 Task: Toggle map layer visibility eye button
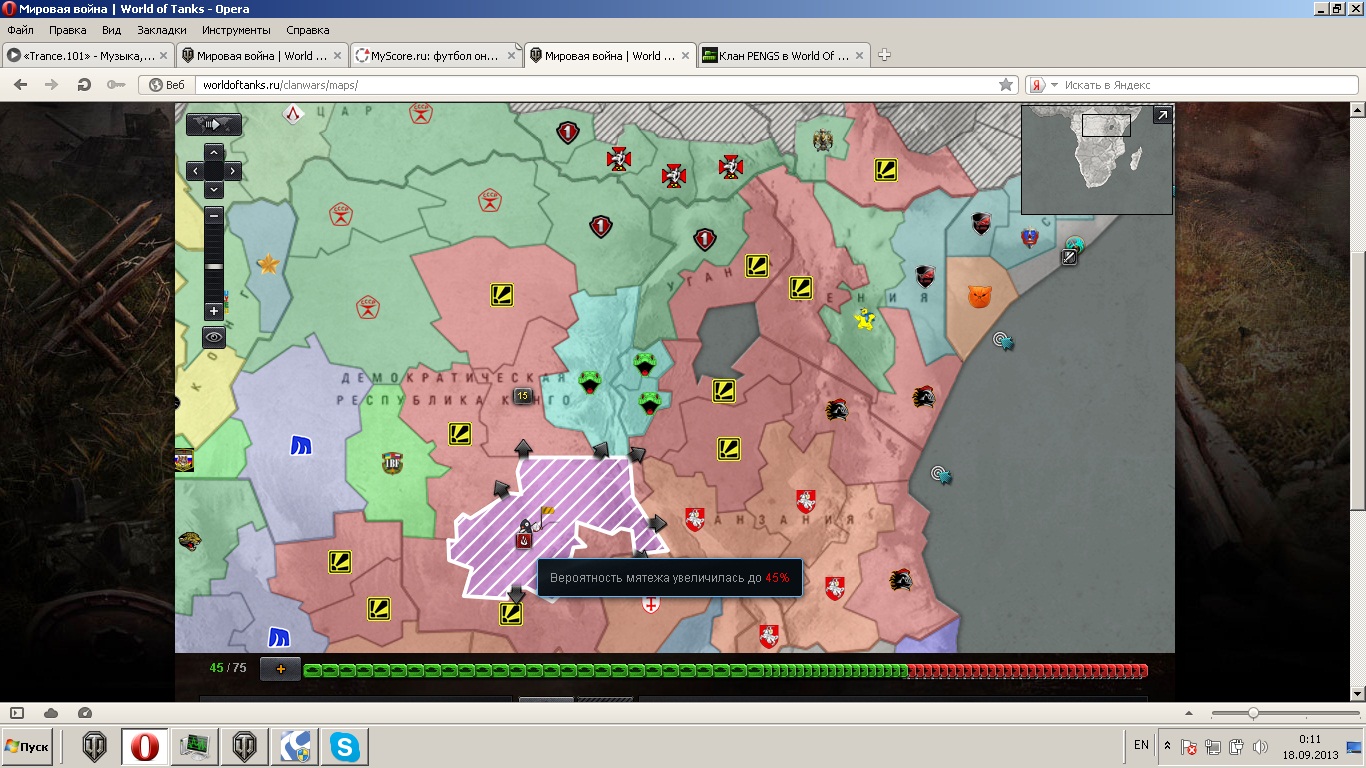[214, 338]
